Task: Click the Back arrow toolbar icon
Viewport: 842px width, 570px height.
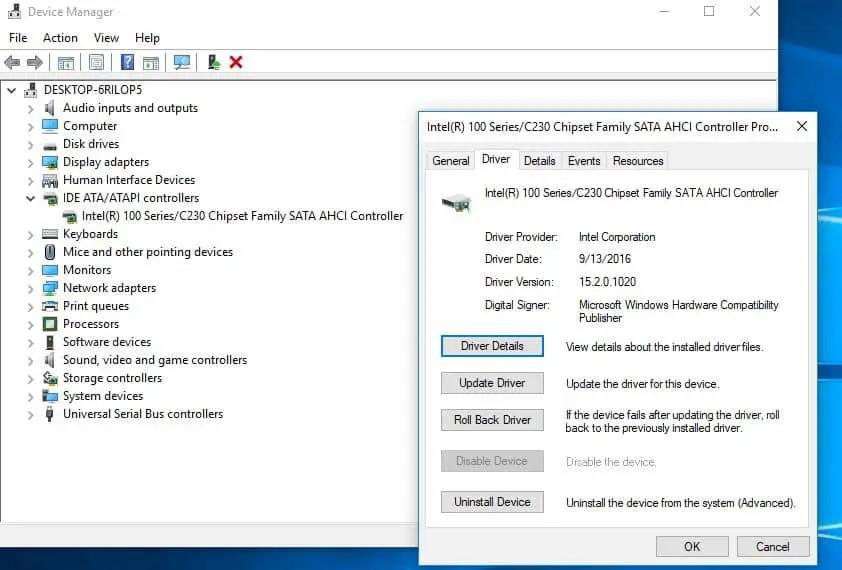Action: (x=12, y=63)
